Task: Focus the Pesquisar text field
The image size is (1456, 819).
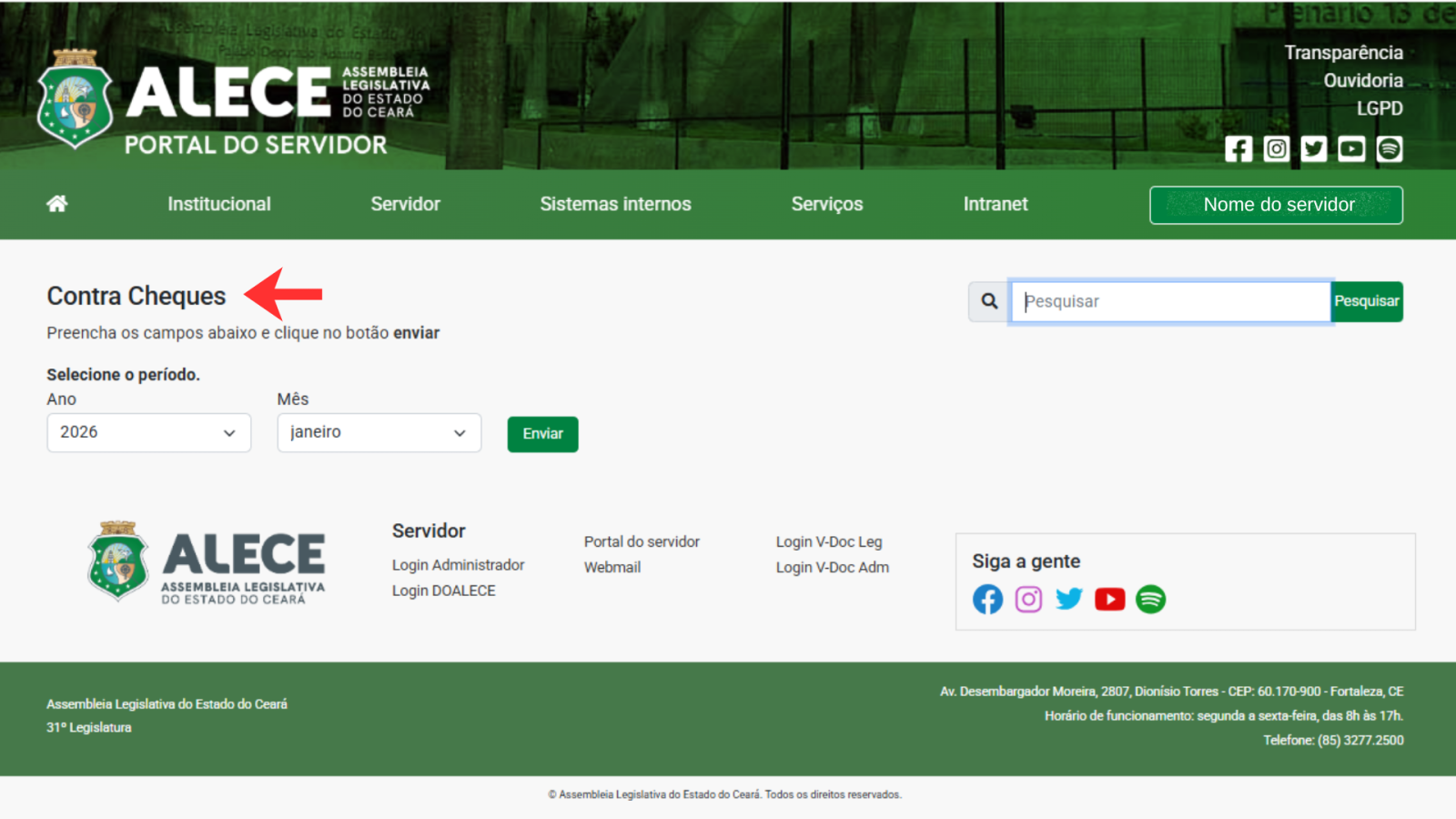Action: (x=1170, y=301)
